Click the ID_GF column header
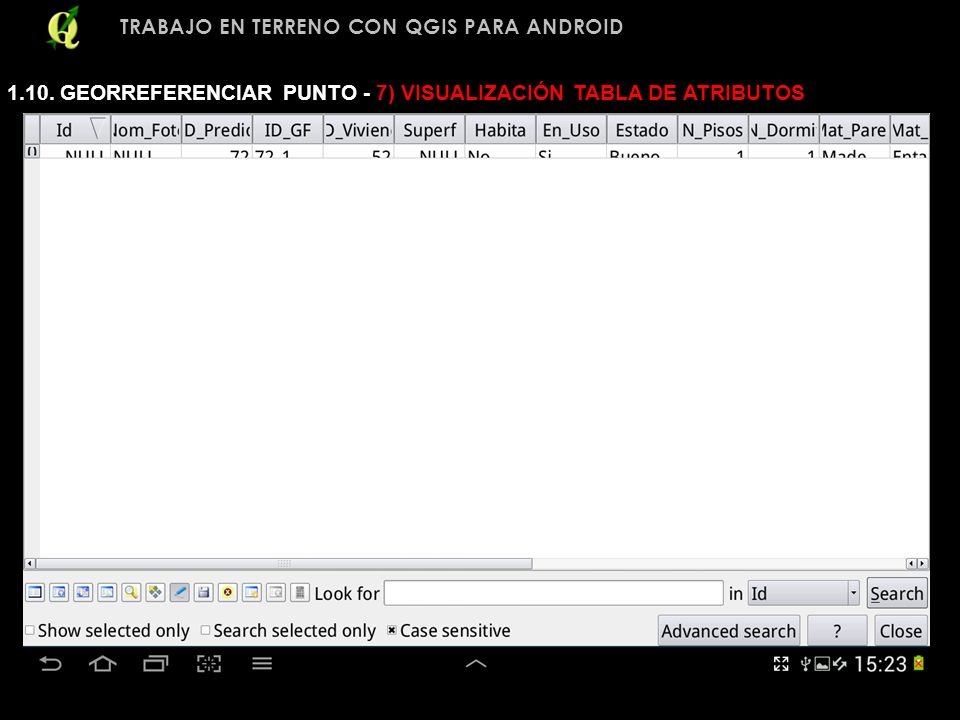Viewport: 960px width, 720px height. click(x=288, y=130)
